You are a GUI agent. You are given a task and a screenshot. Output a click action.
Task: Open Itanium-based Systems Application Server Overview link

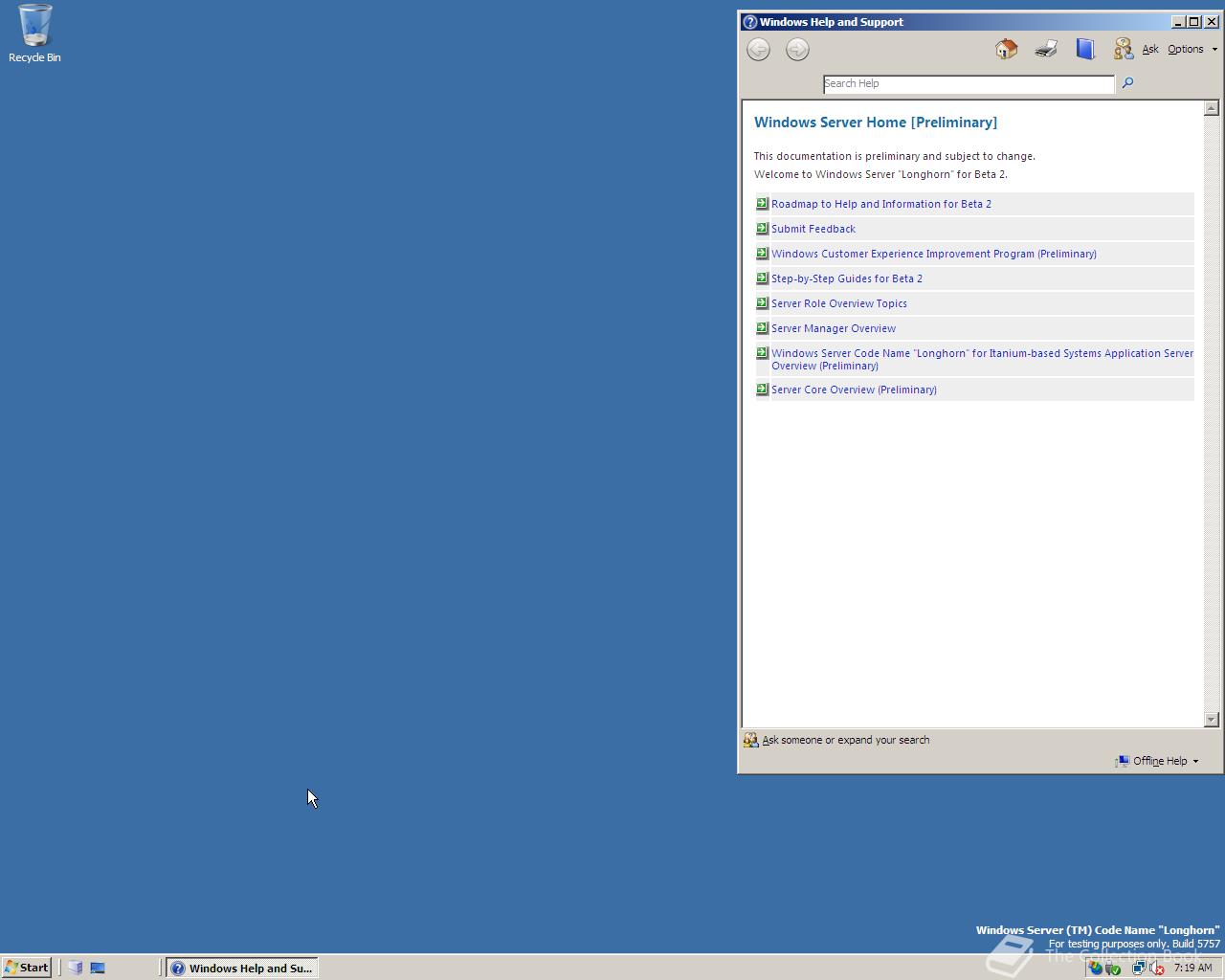pyautogui.click(x=982, y=359)
